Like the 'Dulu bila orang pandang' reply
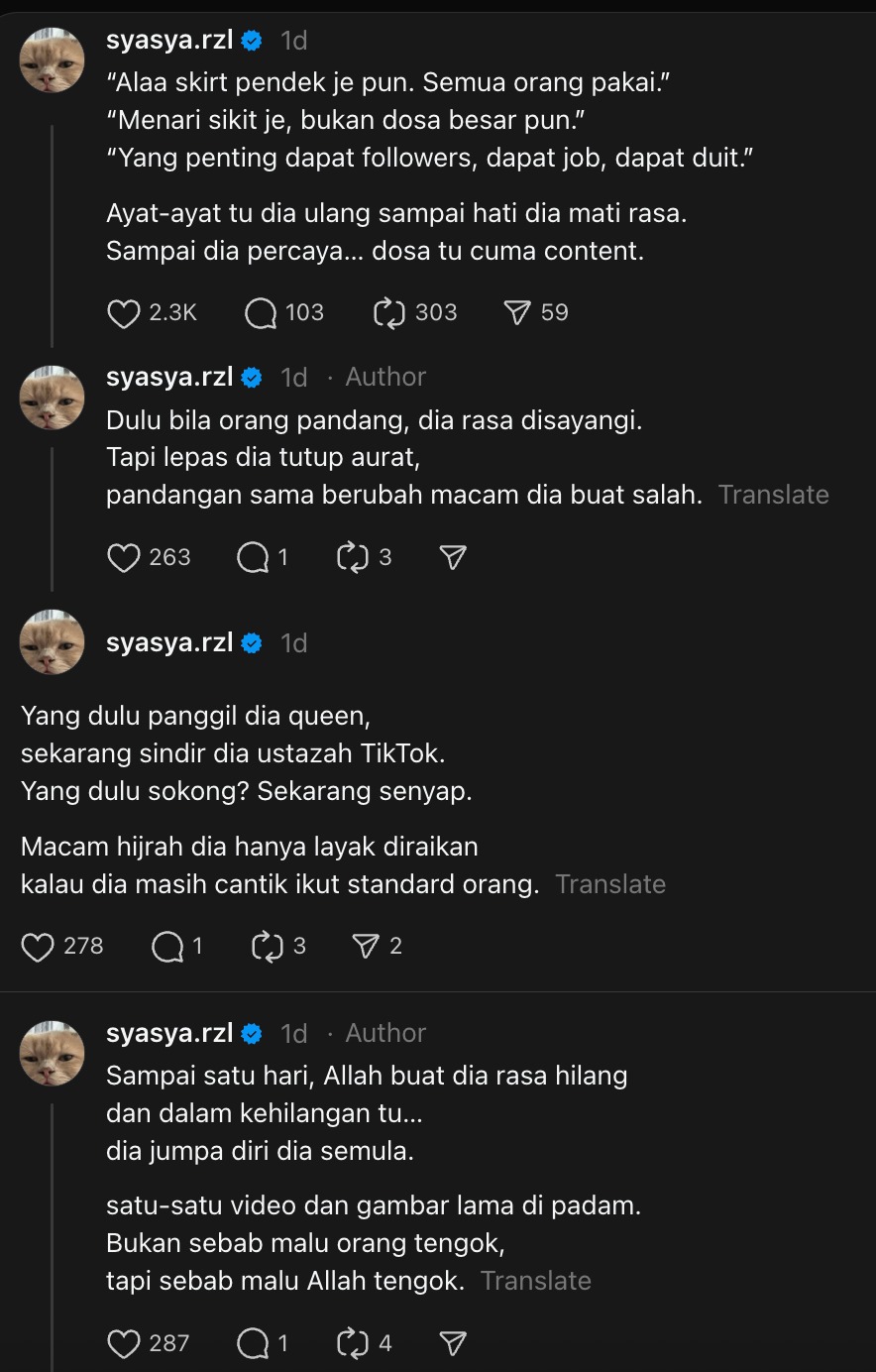The height and width of the screenshot is (1372, 876). click(x=123, y=557)
